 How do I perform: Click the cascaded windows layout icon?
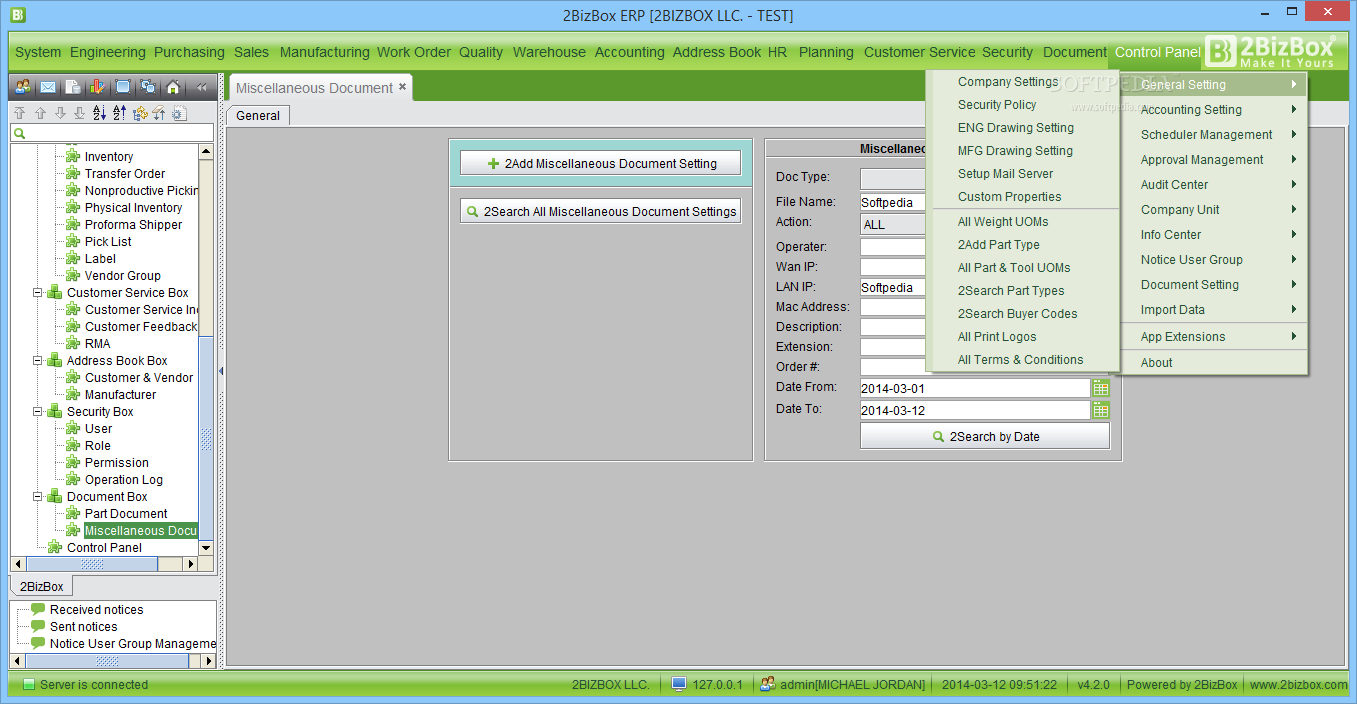(x=148, y=87)
